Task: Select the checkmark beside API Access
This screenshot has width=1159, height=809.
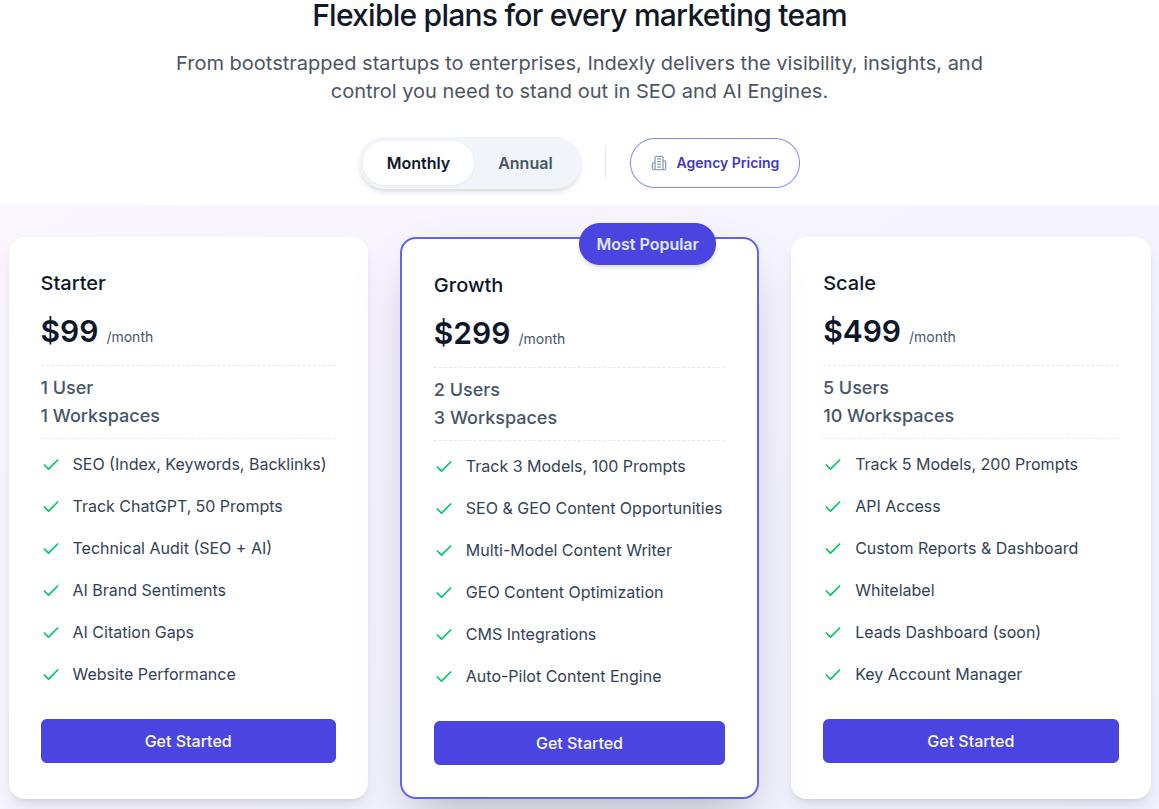Action: 834,507
